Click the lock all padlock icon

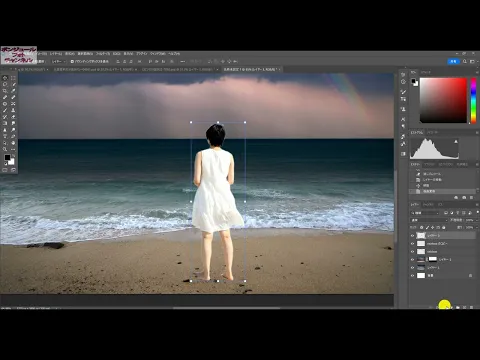tap(444, 227)
